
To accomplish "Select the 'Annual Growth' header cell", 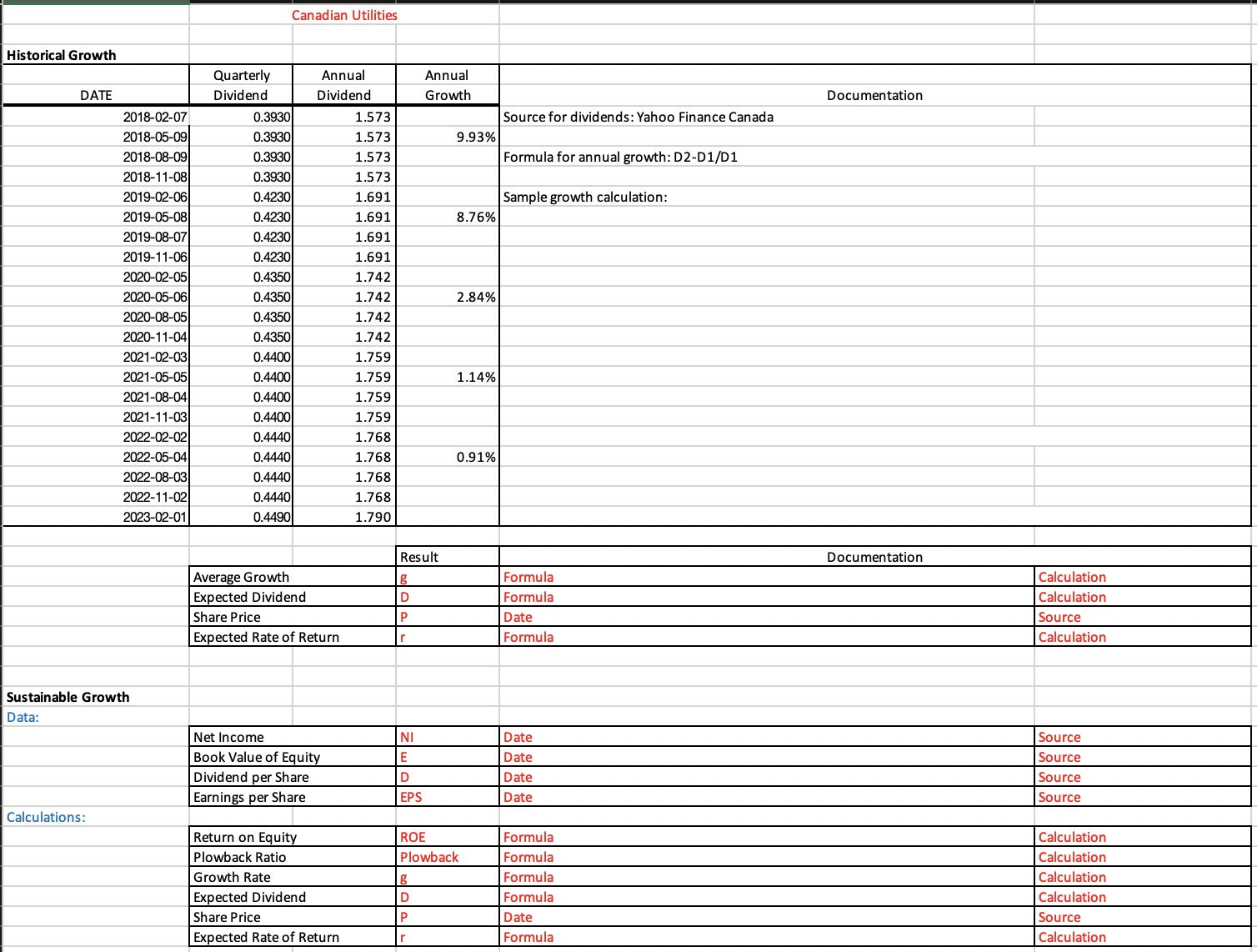I will (x=448, y=85).
